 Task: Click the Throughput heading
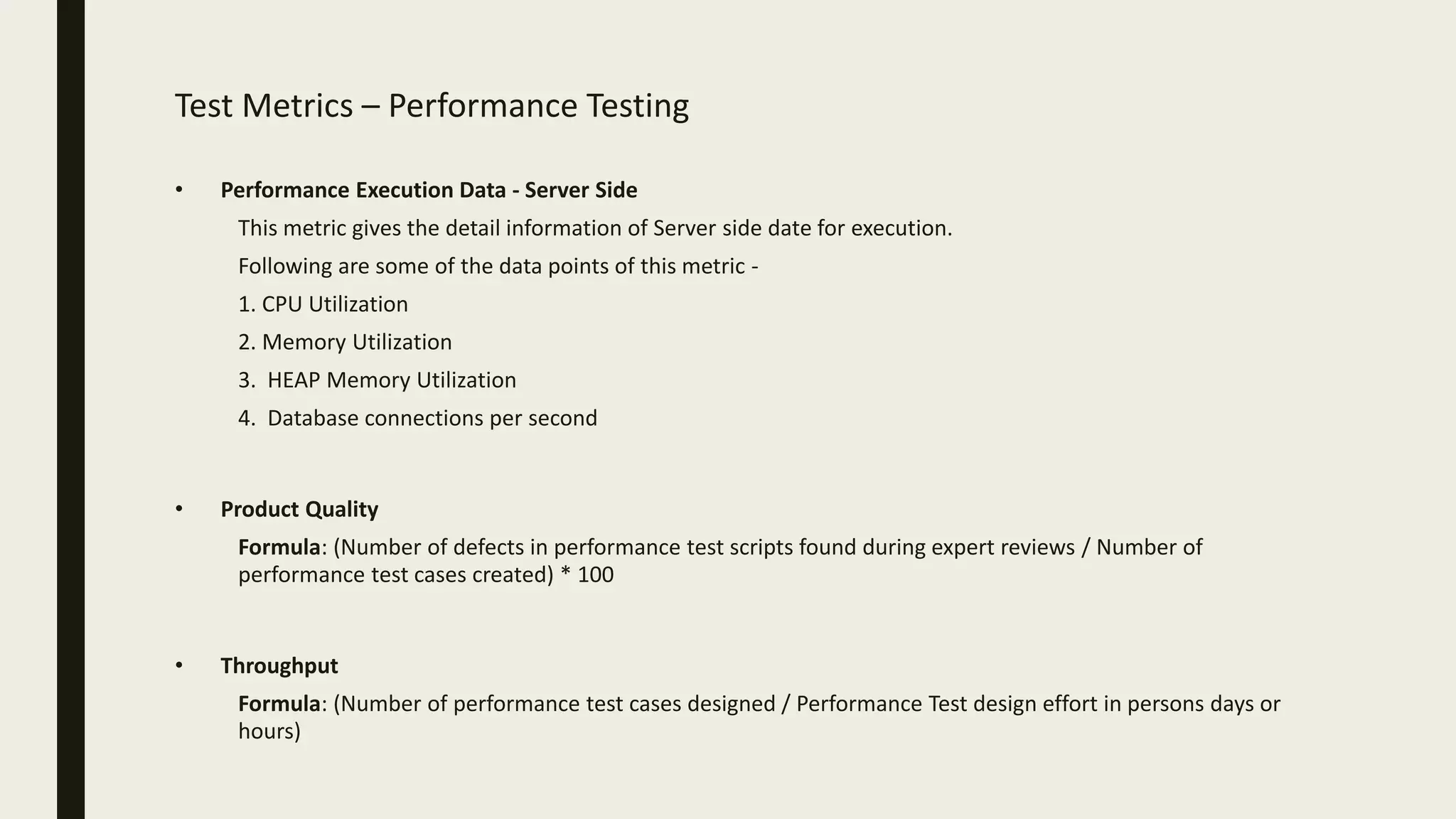pos(279,665)
